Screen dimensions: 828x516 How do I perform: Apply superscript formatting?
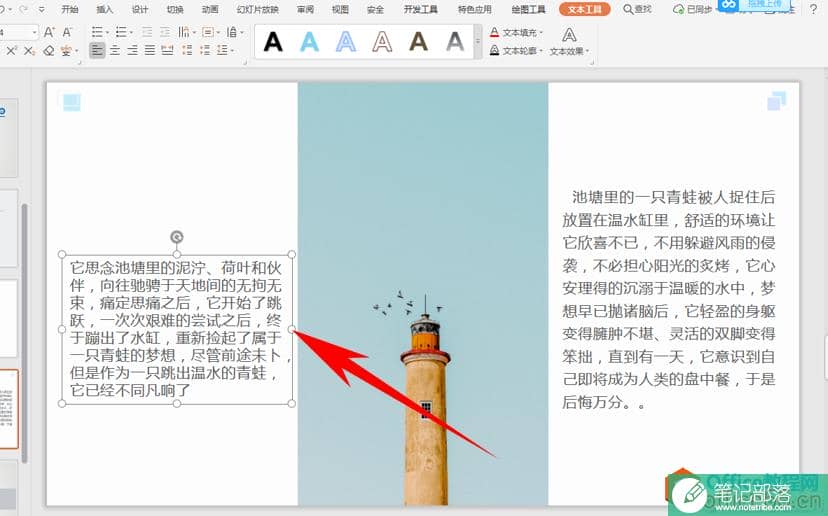click(x=12, y=50)
